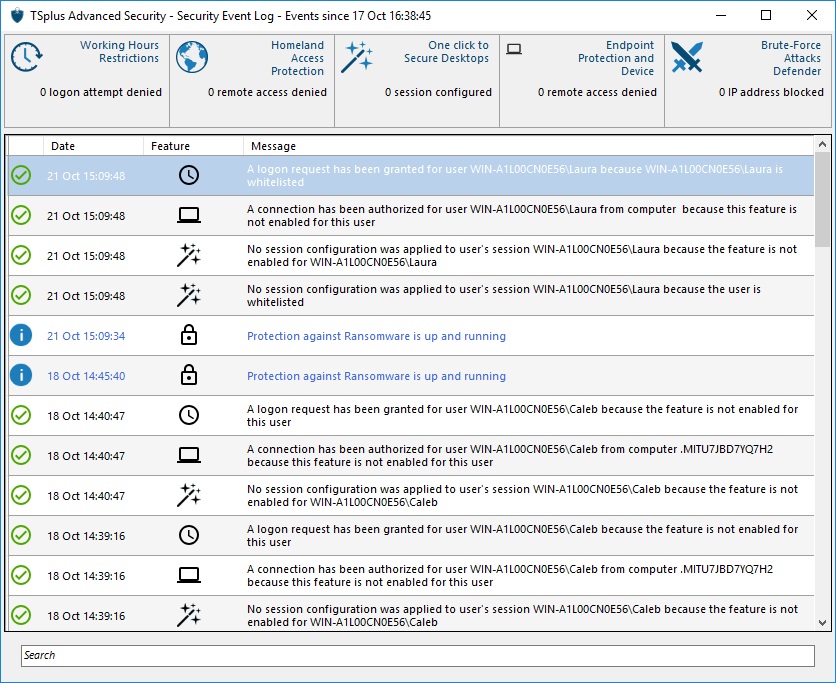
Task: Click wand icon in Laura 'user is whitelisted' session row
Action: [x=189, y=295]
